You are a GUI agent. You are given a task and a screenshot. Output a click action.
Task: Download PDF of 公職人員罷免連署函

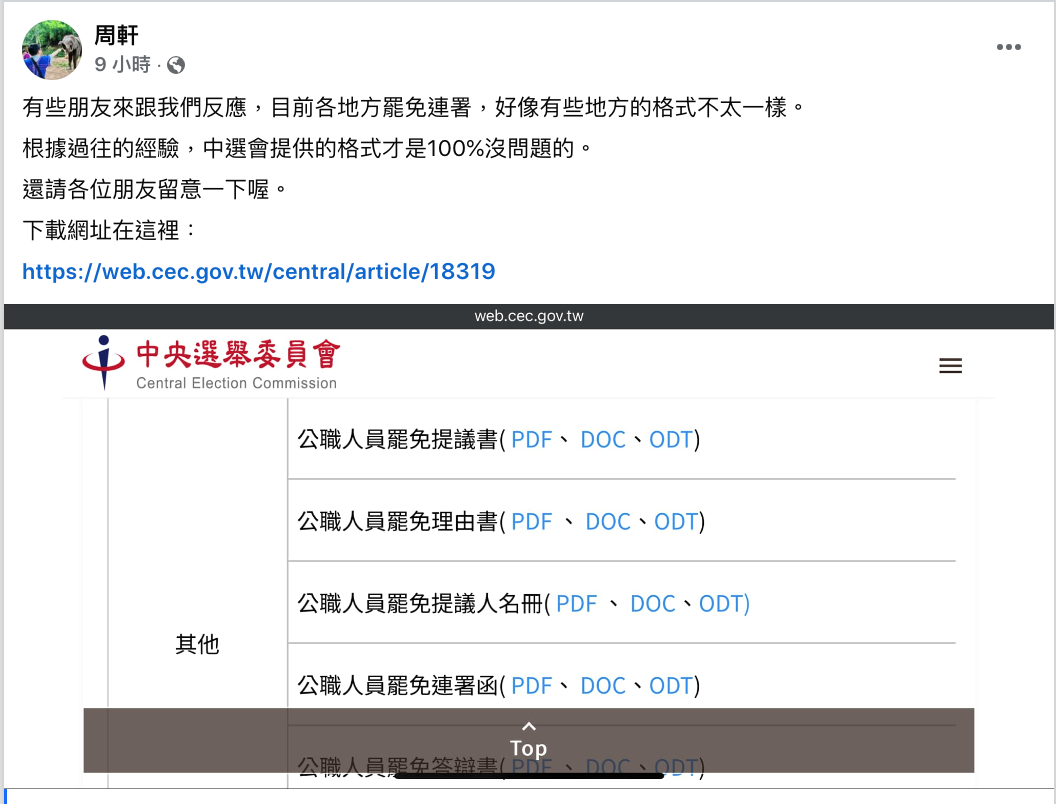click(531, 686)
